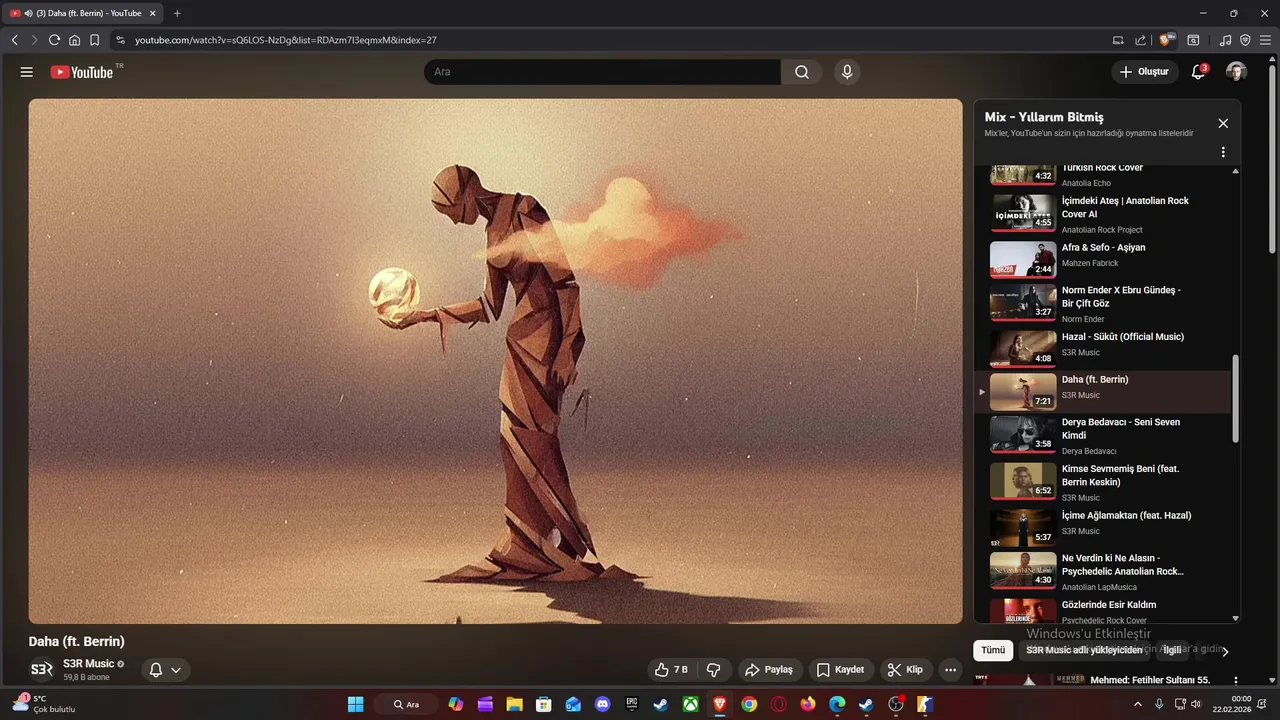Bookmark this page with bookmark icon

94,40
